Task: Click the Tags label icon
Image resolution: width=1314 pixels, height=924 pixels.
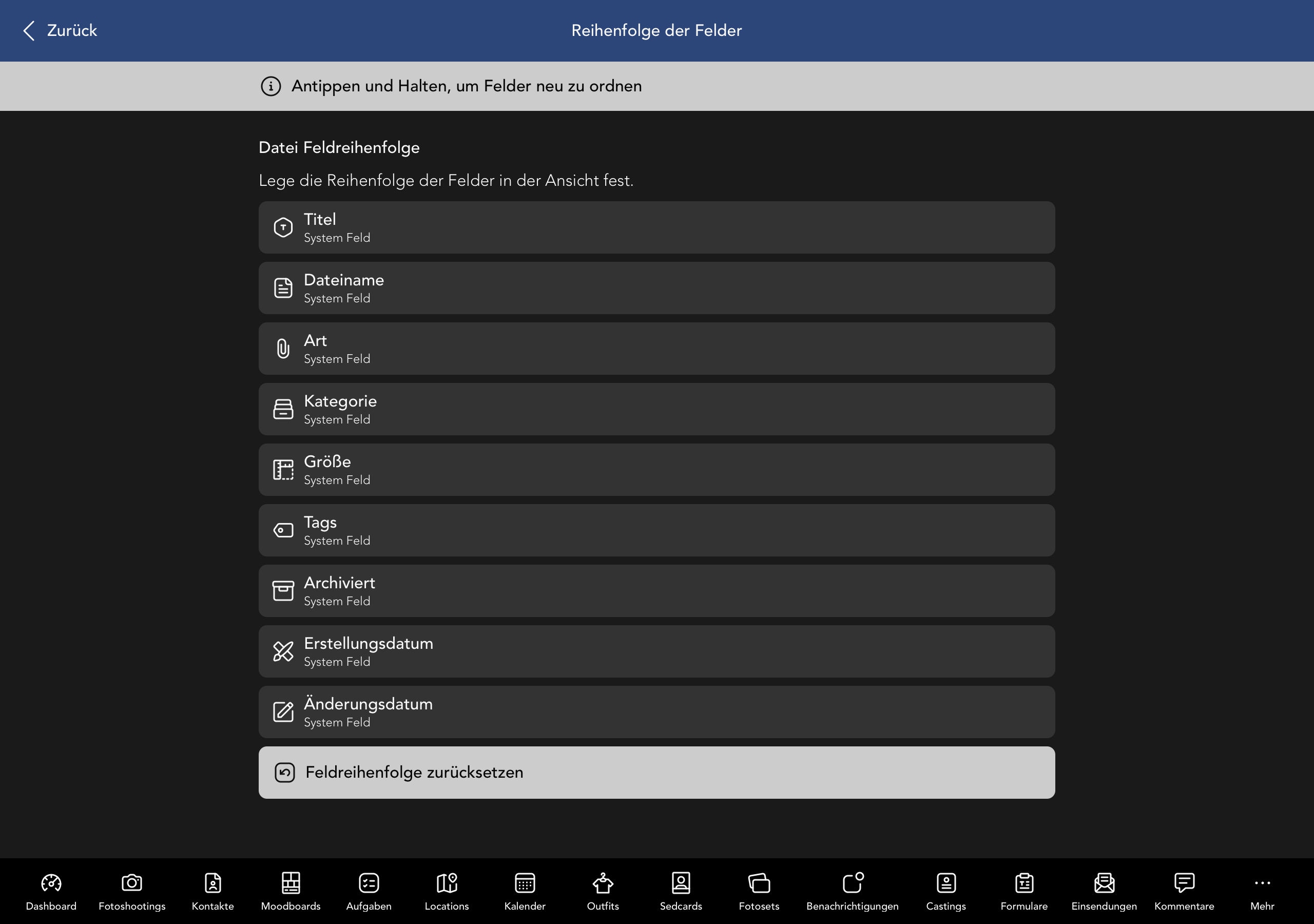Action: pyautogui.click(x=283, y=531)
